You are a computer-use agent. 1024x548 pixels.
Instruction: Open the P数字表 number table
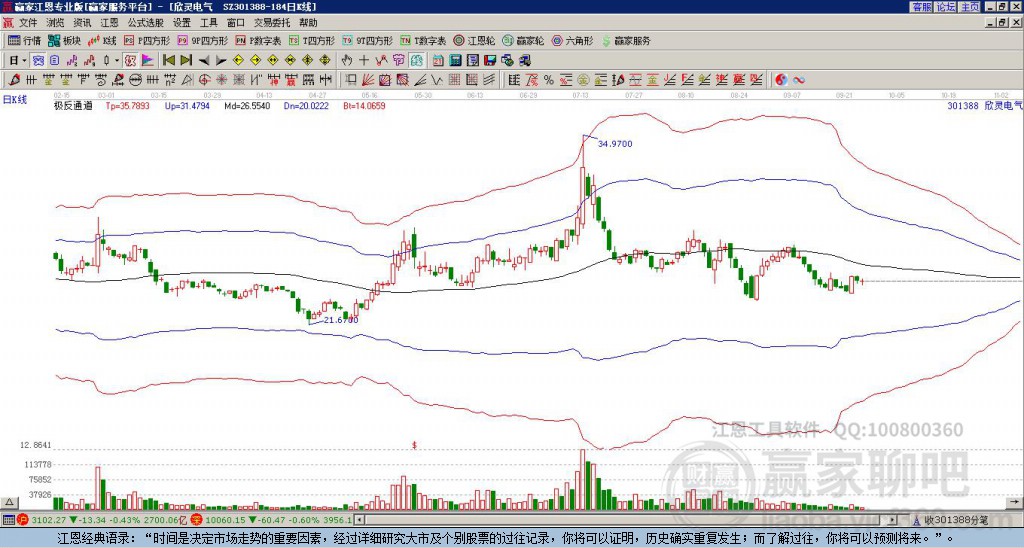258,40
